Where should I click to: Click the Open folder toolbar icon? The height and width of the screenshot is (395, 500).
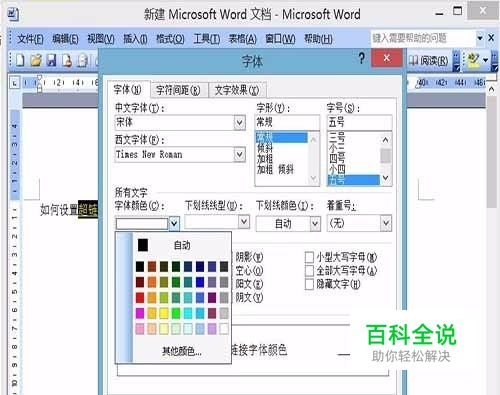click(x=36, y=61)
